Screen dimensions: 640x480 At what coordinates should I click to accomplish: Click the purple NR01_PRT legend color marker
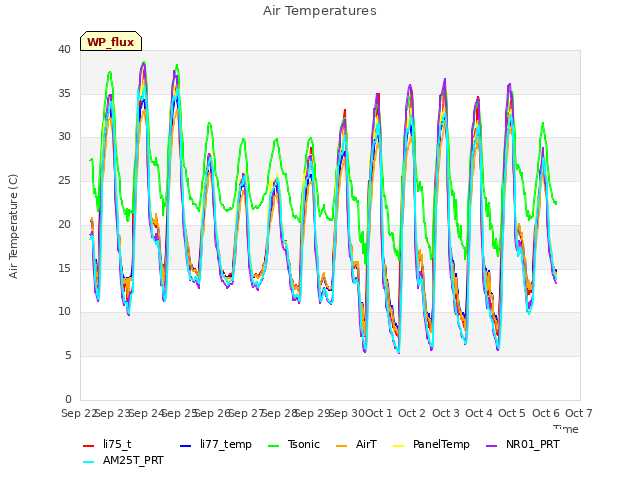[x=491, y=446]
